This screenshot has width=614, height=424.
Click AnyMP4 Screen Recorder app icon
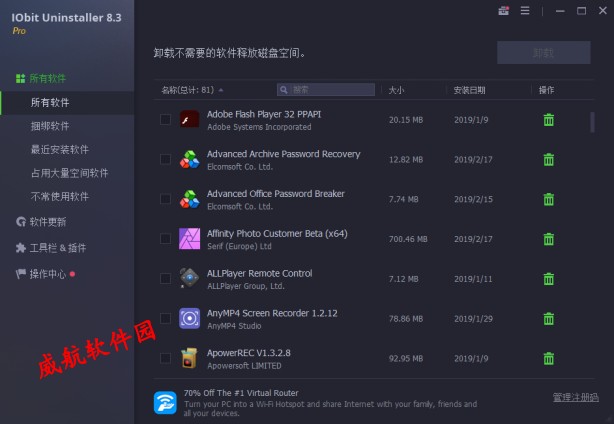[190, 318]
